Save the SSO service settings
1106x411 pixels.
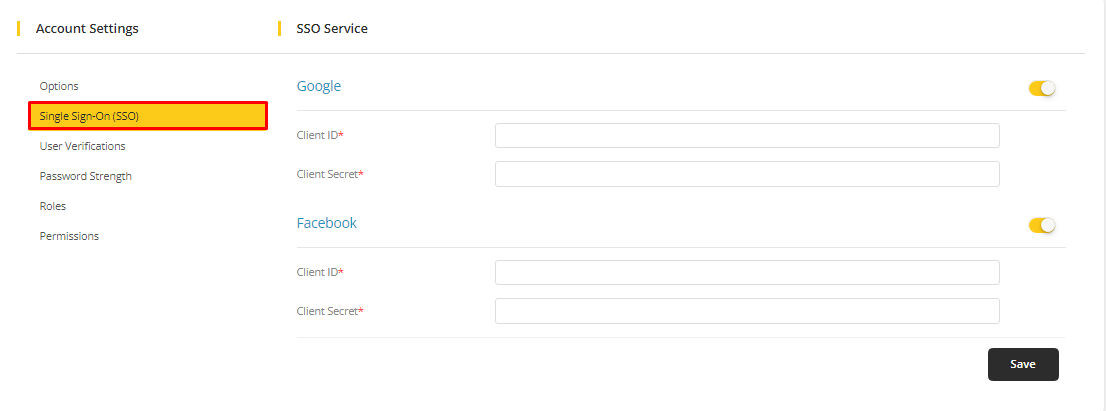click(1022, 365)
